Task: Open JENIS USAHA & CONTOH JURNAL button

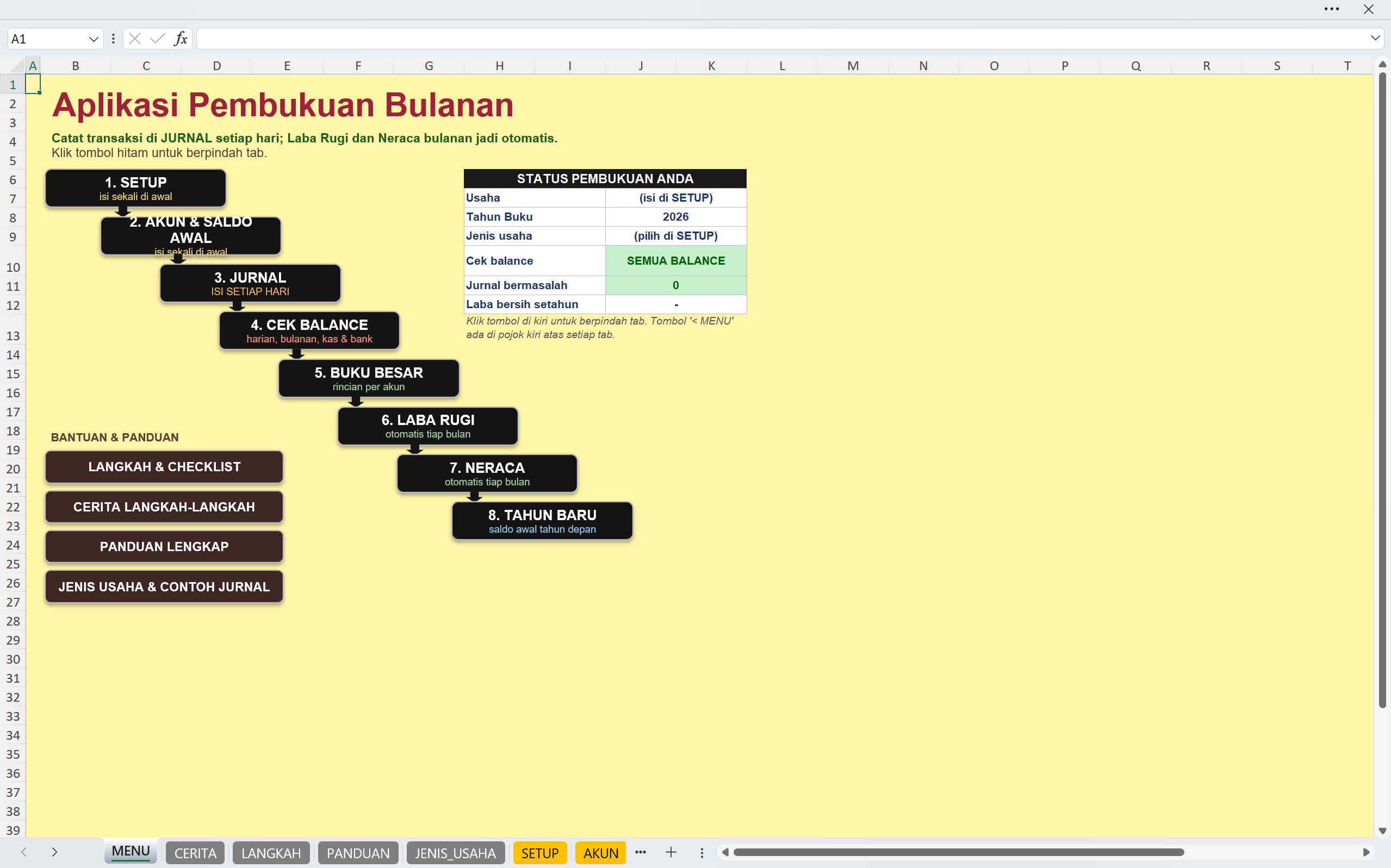Action: (x=164, y=586)
